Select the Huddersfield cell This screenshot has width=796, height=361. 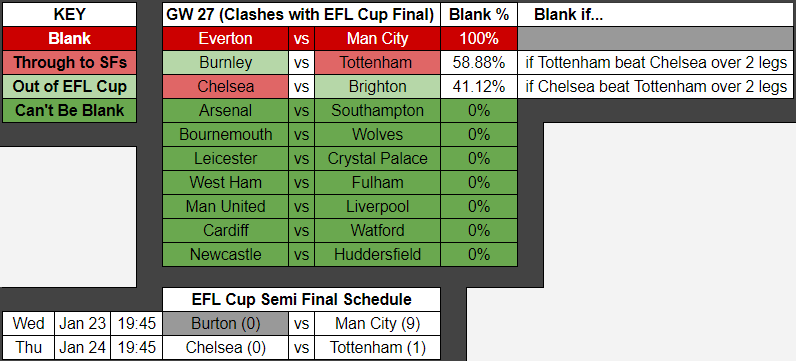tap(377, 254)
